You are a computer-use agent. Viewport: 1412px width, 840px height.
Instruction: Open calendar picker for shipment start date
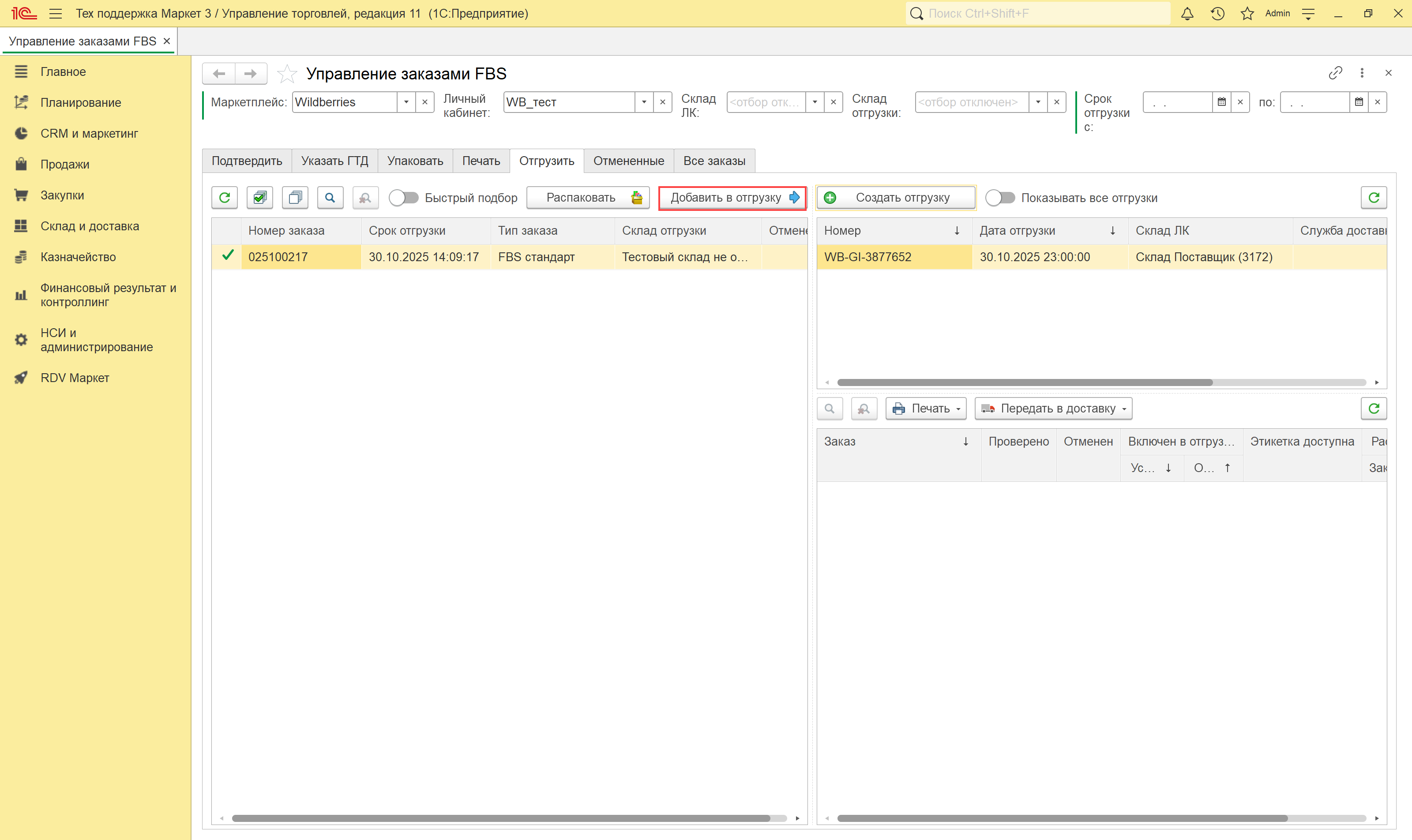1221,102
